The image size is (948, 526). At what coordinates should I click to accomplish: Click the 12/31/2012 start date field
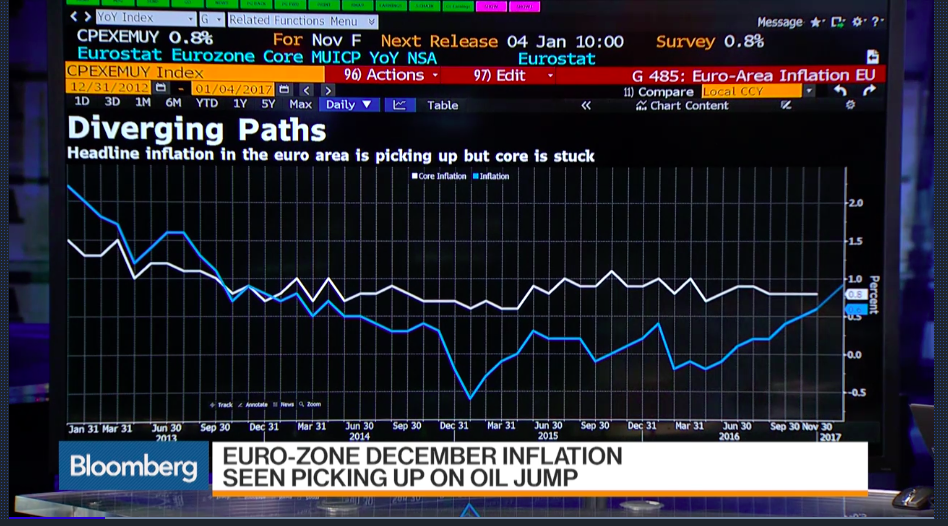(x=109, y=88)
